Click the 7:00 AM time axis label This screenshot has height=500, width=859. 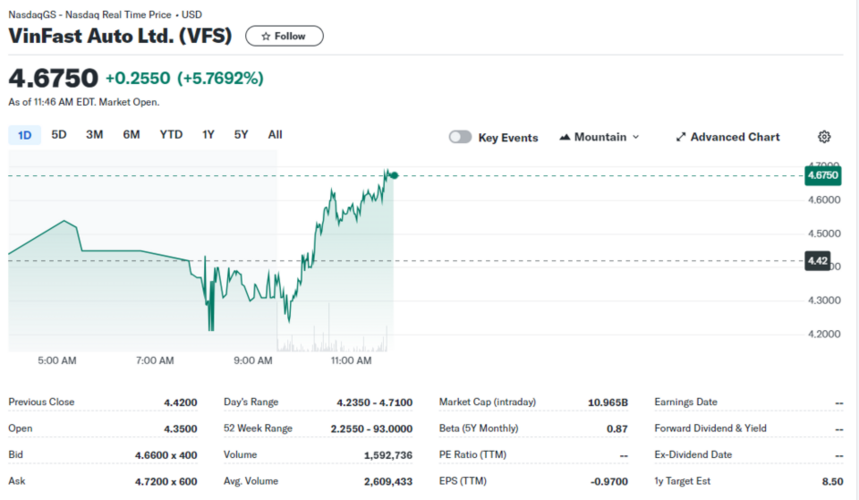coord(154,360)
